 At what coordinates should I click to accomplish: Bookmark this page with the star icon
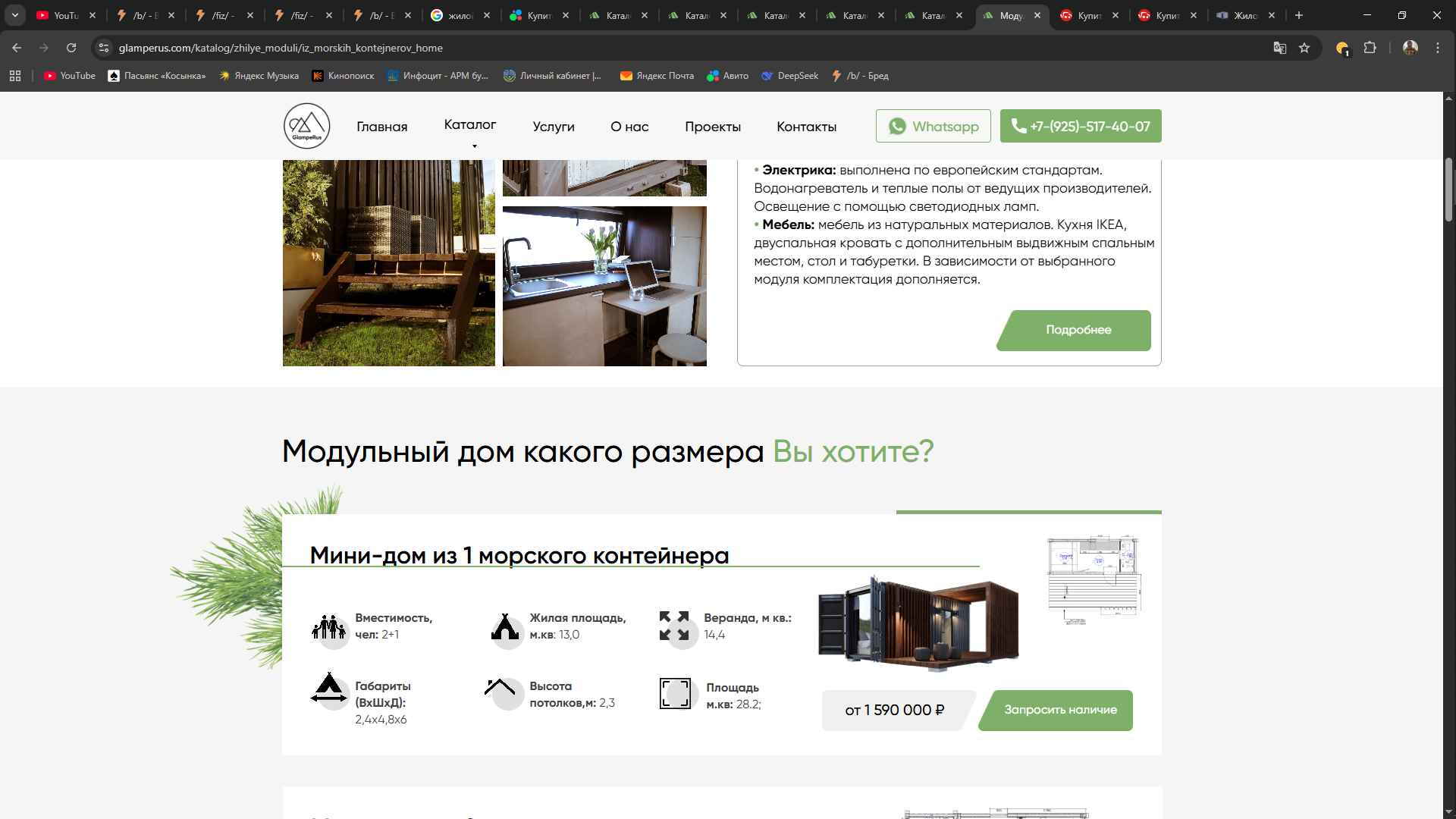tap(1304, 48)
